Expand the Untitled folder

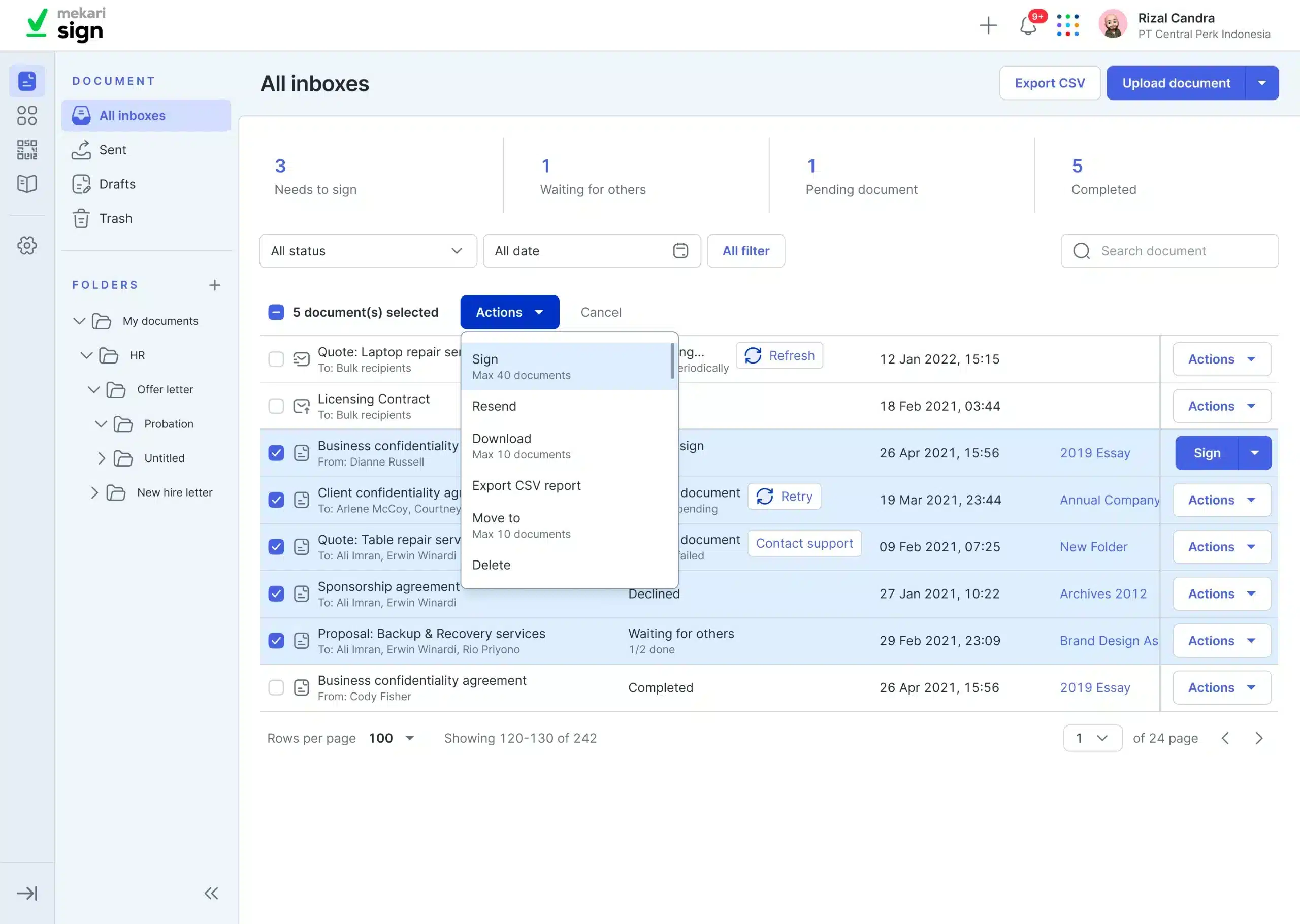click(x=101, y=458)
